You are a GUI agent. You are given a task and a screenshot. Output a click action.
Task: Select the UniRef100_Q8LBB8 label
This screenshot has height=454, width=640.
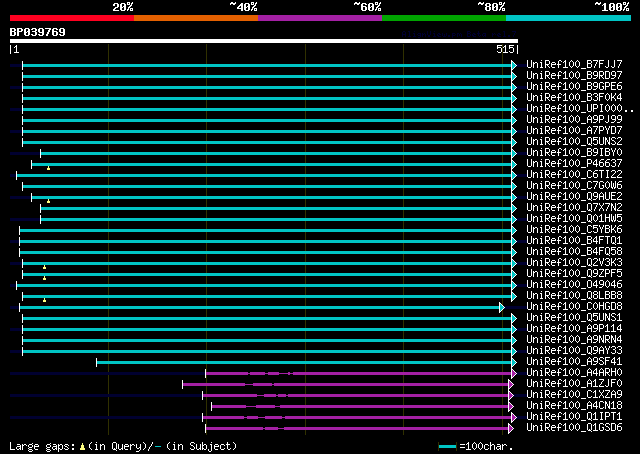(574, 296)
